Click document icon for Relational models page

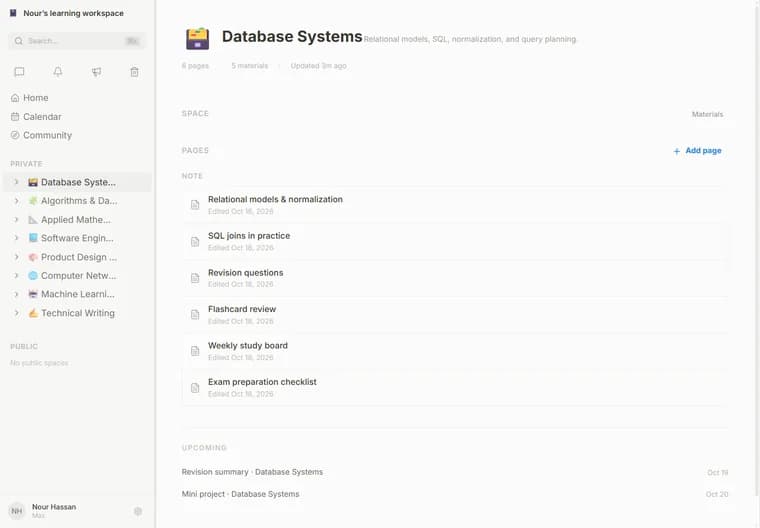pyautogui.click(x=195, y=205)
